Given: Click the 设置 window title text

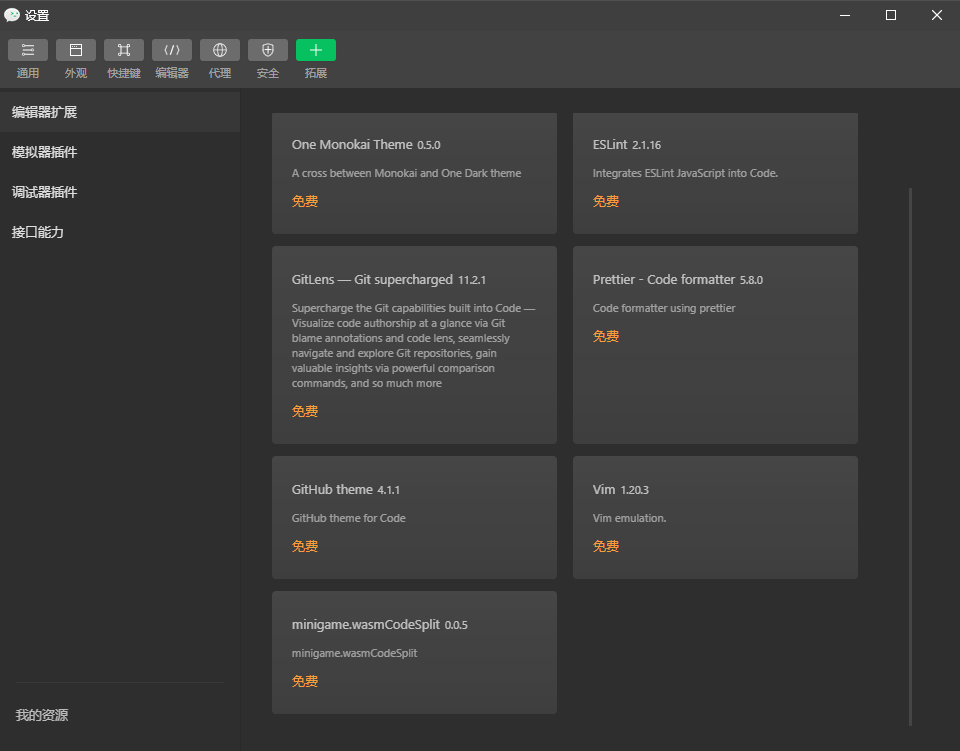Looking at the screenshot, I should (x=37, y=15).
